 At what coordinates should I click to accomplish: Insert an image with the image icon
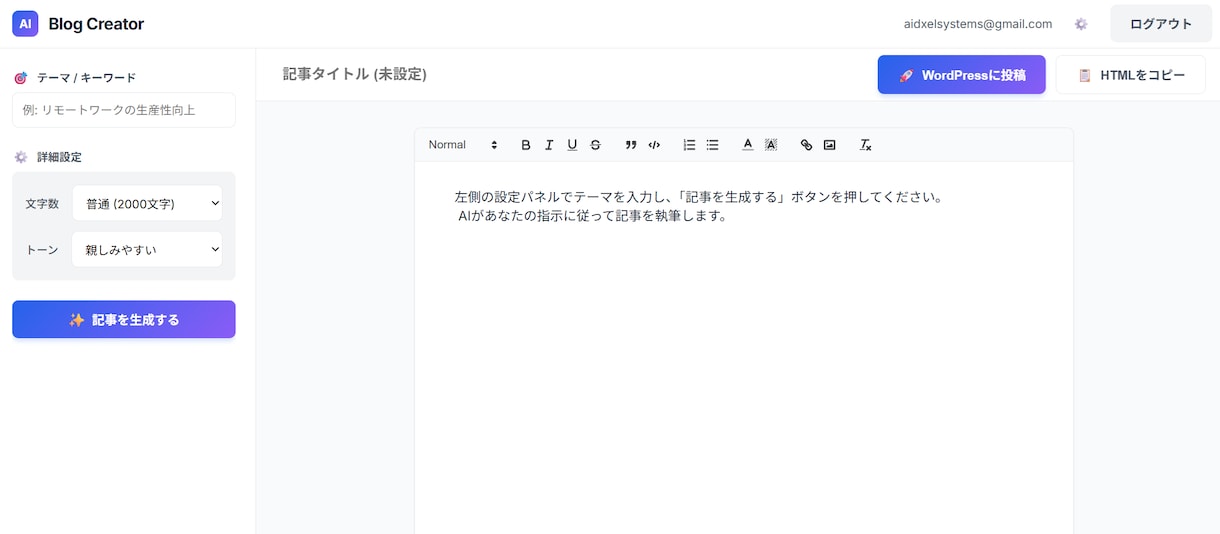click(x=829, y=145)
